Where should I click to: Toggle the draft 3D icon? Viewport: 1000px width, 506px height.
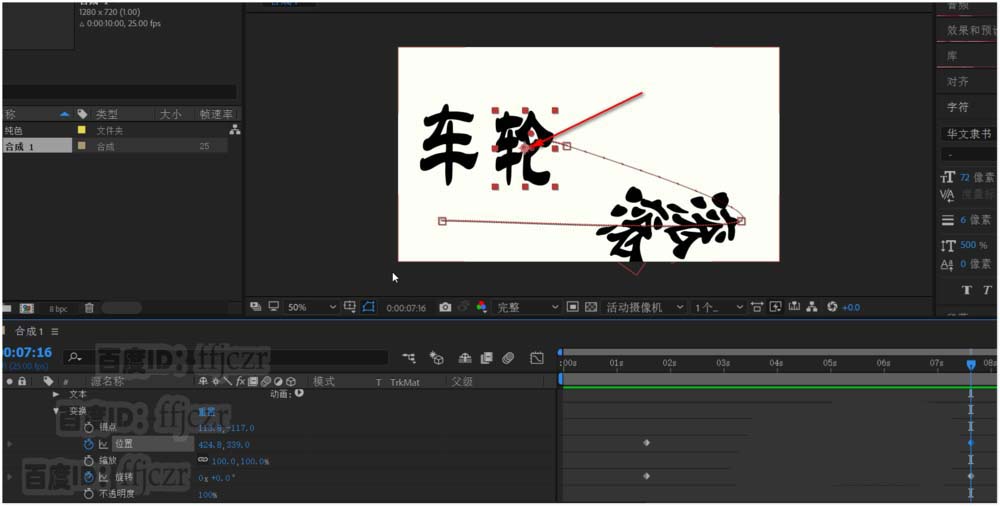[x=437, y=358]
